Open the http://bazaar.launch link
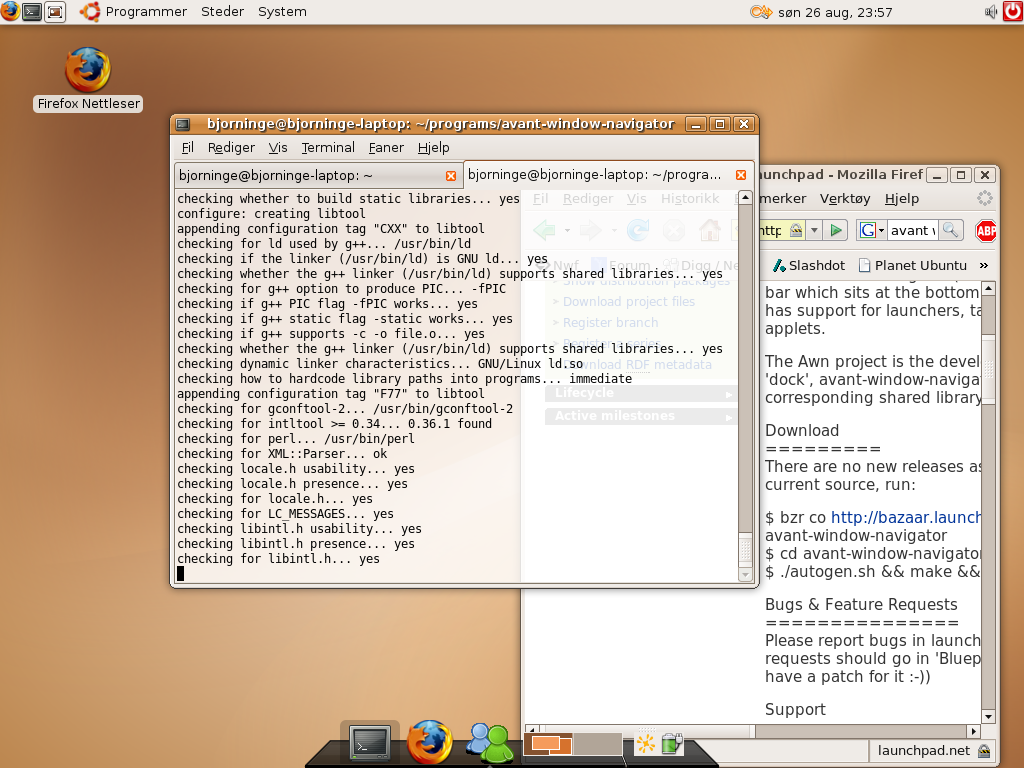Viewport: 1024px width, 768px height. [x=905, y=517]
